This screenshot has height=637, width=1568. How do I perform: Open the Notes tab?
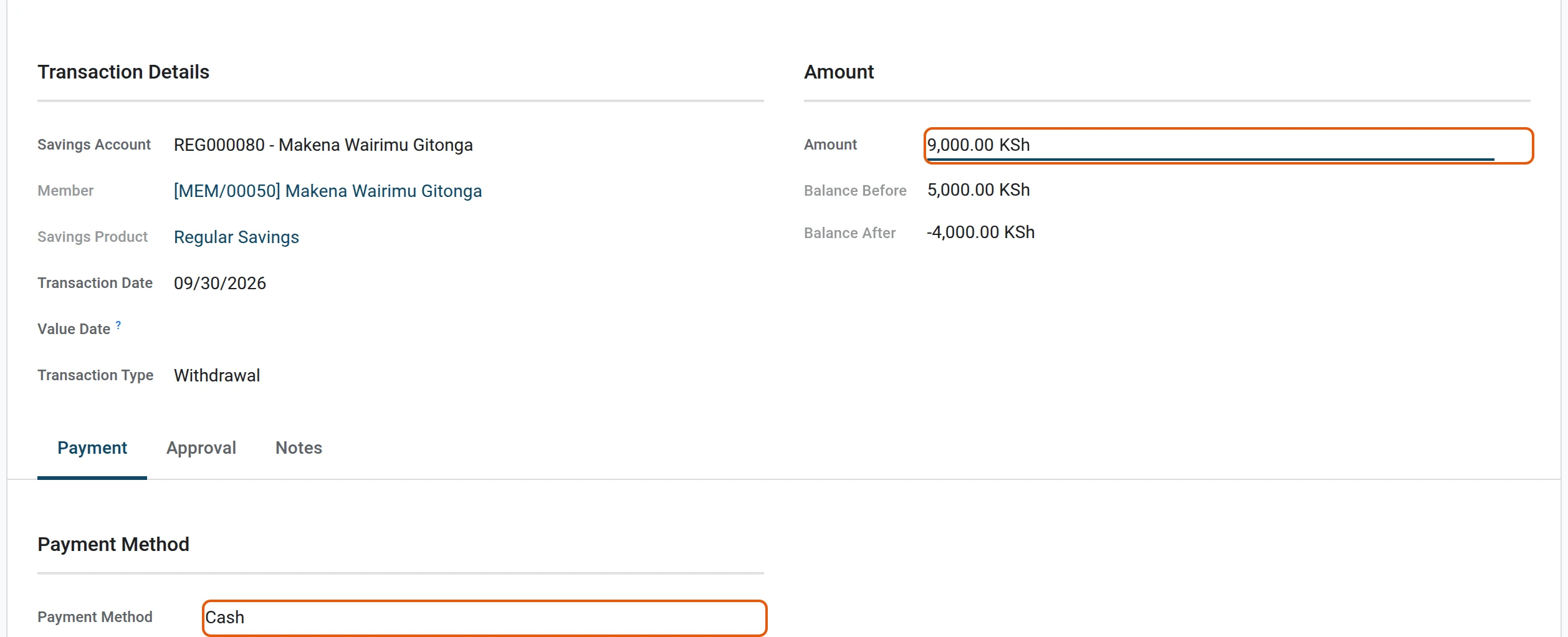point(299,448)
